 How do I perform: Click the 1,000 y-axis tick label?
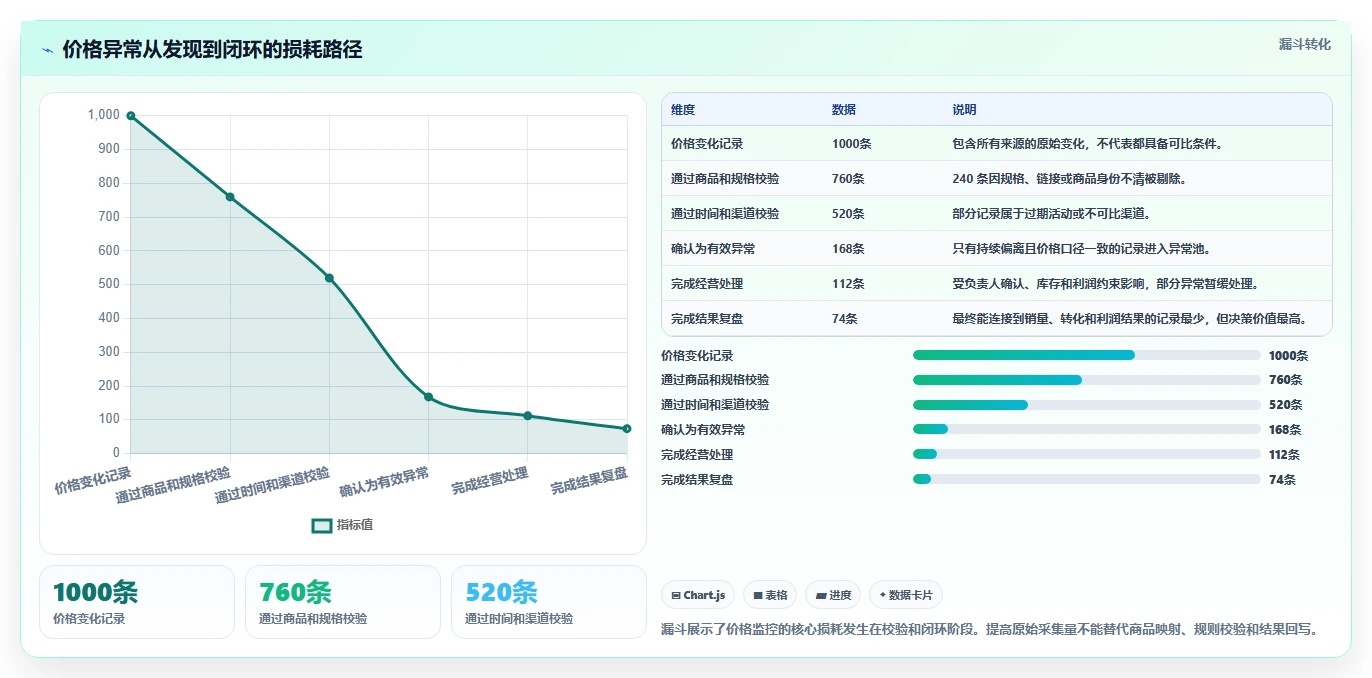pos(104,115)
